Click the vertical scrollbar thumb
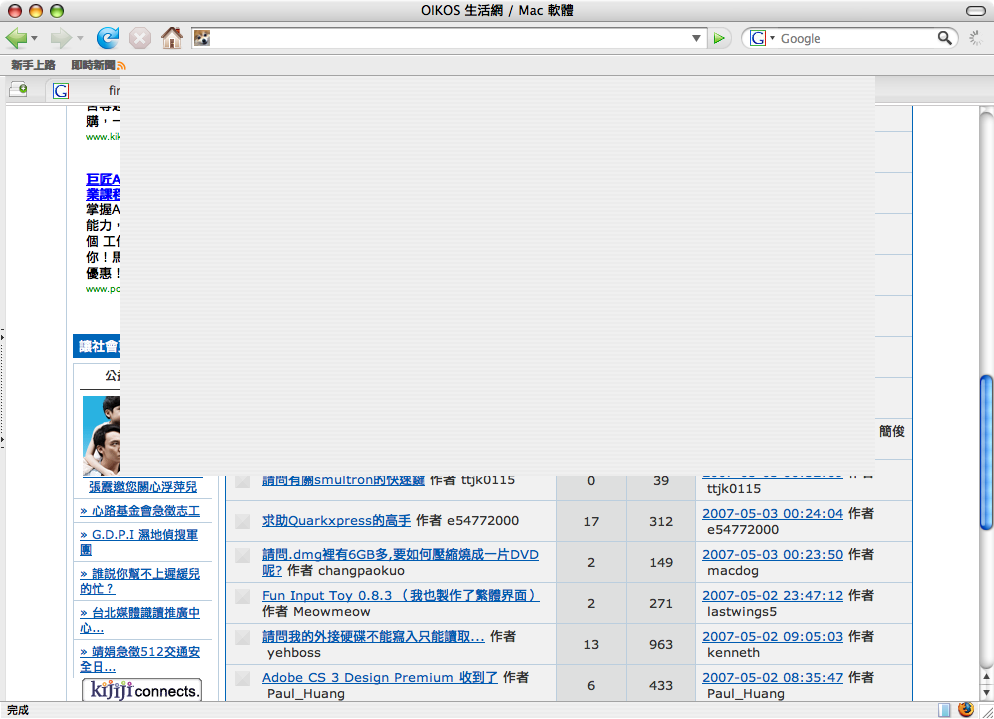 point(986,420)
